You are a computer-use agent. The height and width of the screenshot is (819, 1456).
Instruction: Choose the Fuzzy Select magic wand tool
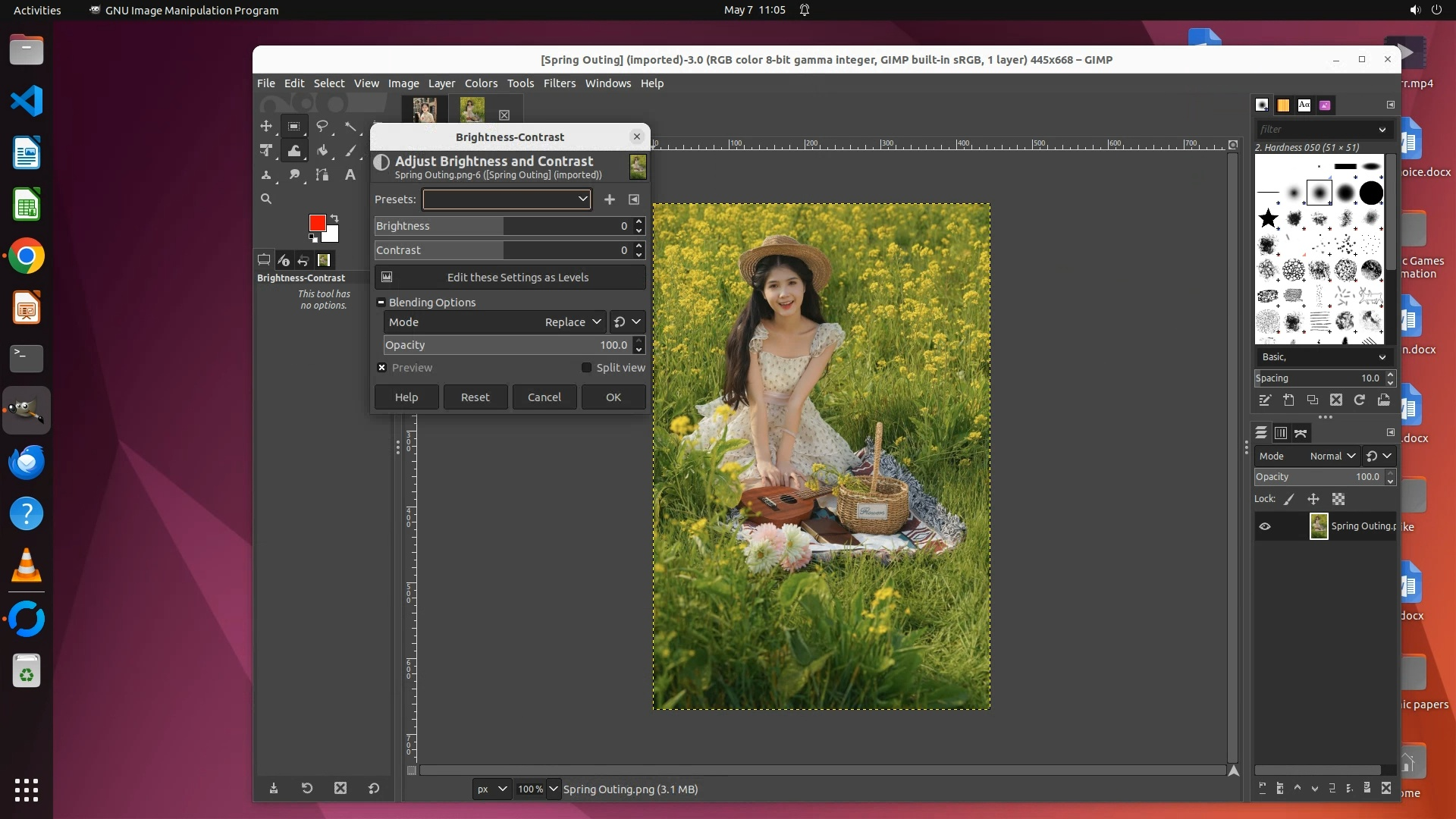(x=350, y=127)
